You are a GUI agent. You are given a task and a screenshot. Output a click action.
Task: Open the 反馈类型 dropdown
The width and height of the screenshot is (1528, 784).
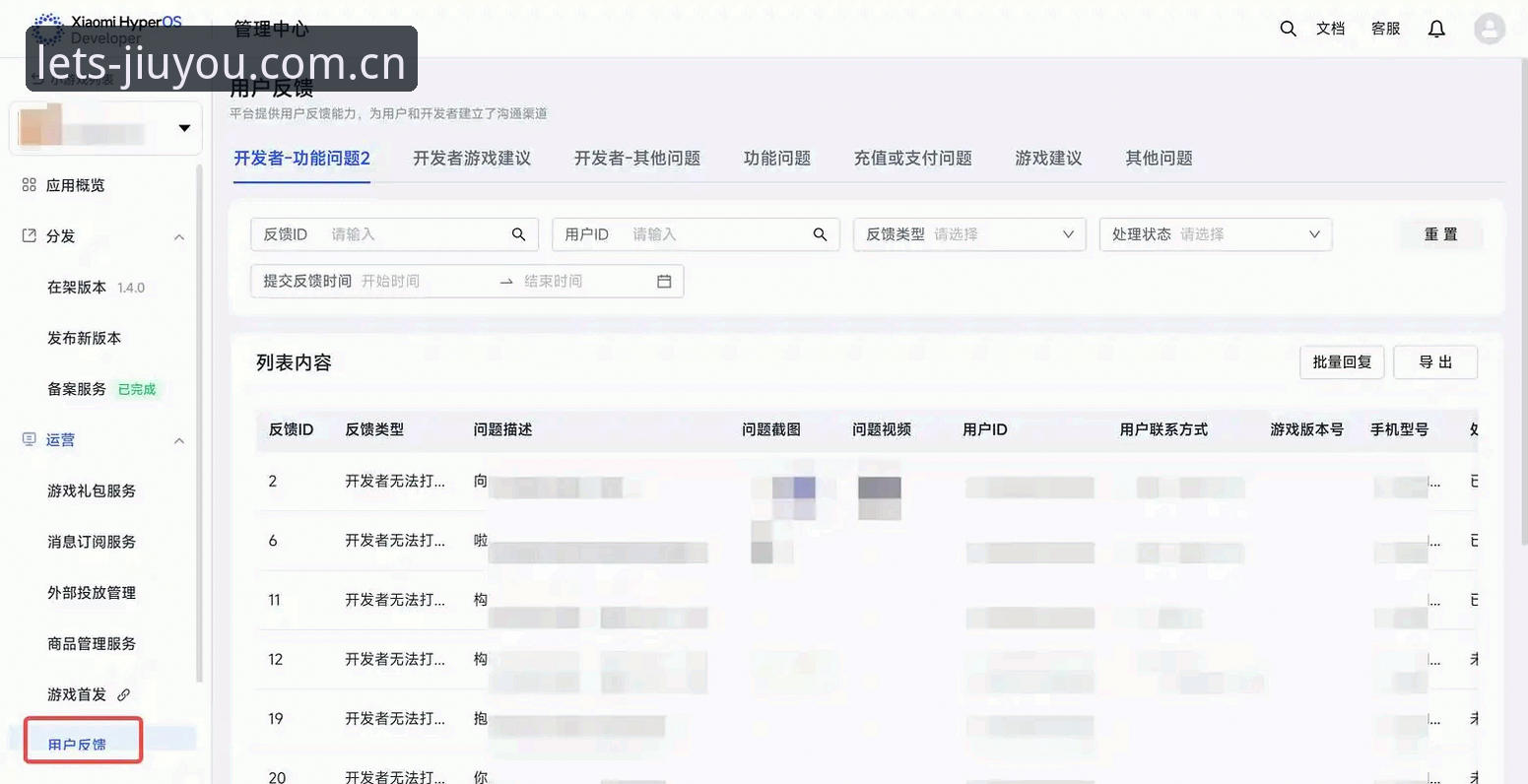pyautogui.click(x=969, y=234)
